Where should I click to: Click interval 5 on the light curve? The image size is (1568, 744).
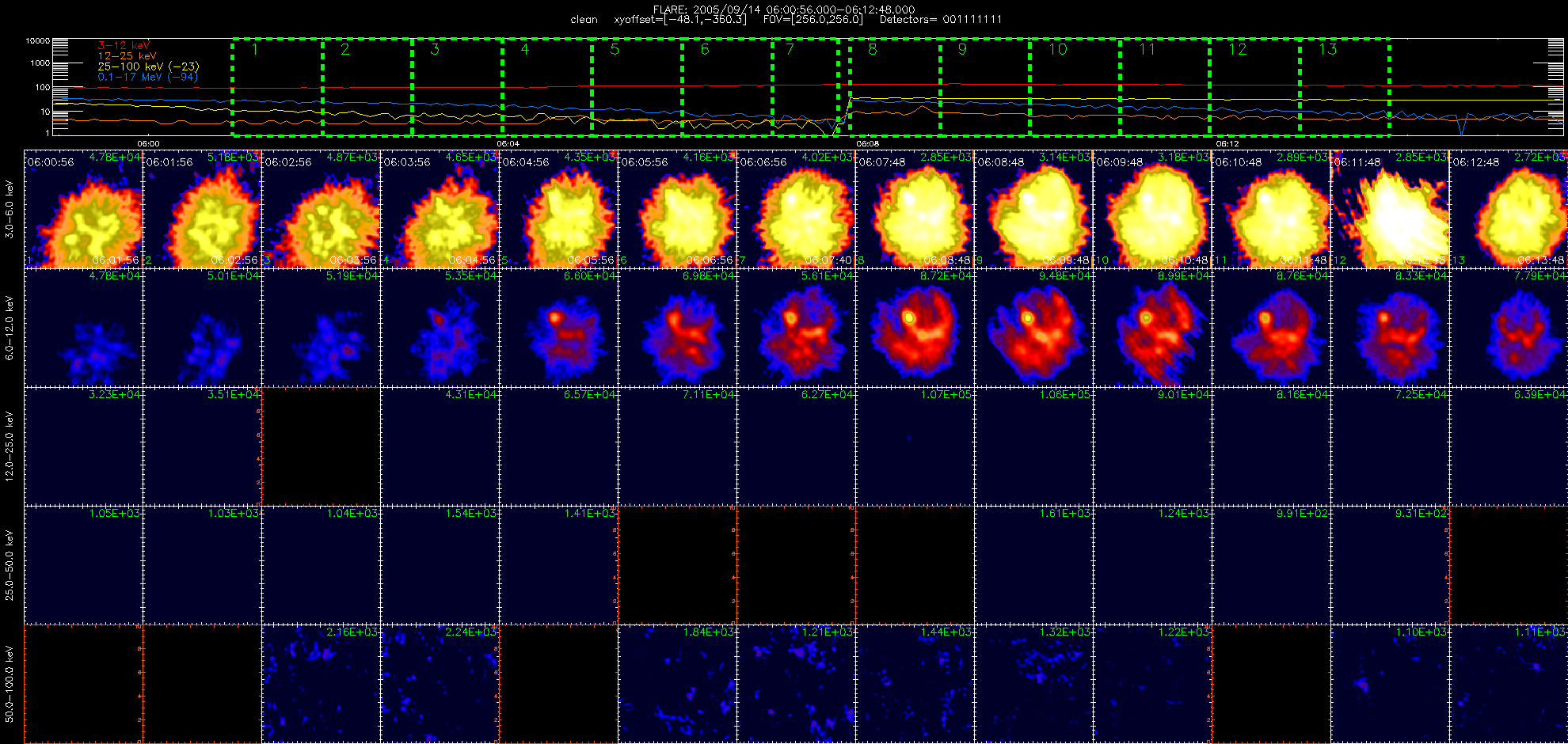[638, 87]
